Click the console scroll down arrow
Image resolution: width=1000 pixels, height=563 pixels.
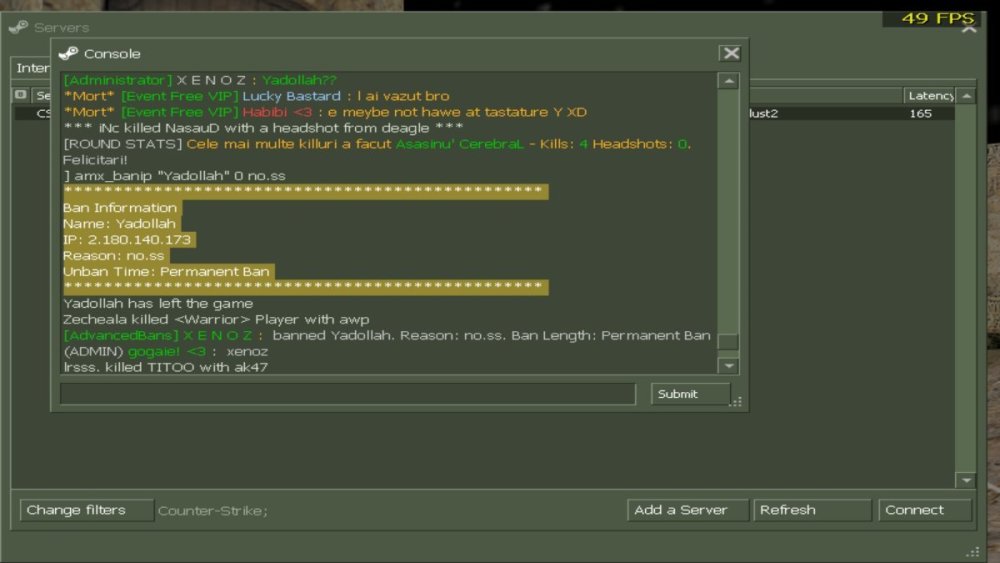pos(728,366)
